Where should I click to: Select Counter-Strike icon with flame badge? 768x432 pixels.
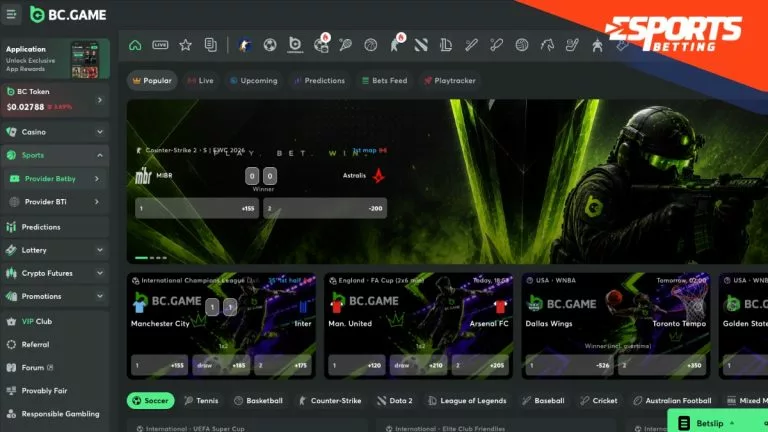(396, 44)
